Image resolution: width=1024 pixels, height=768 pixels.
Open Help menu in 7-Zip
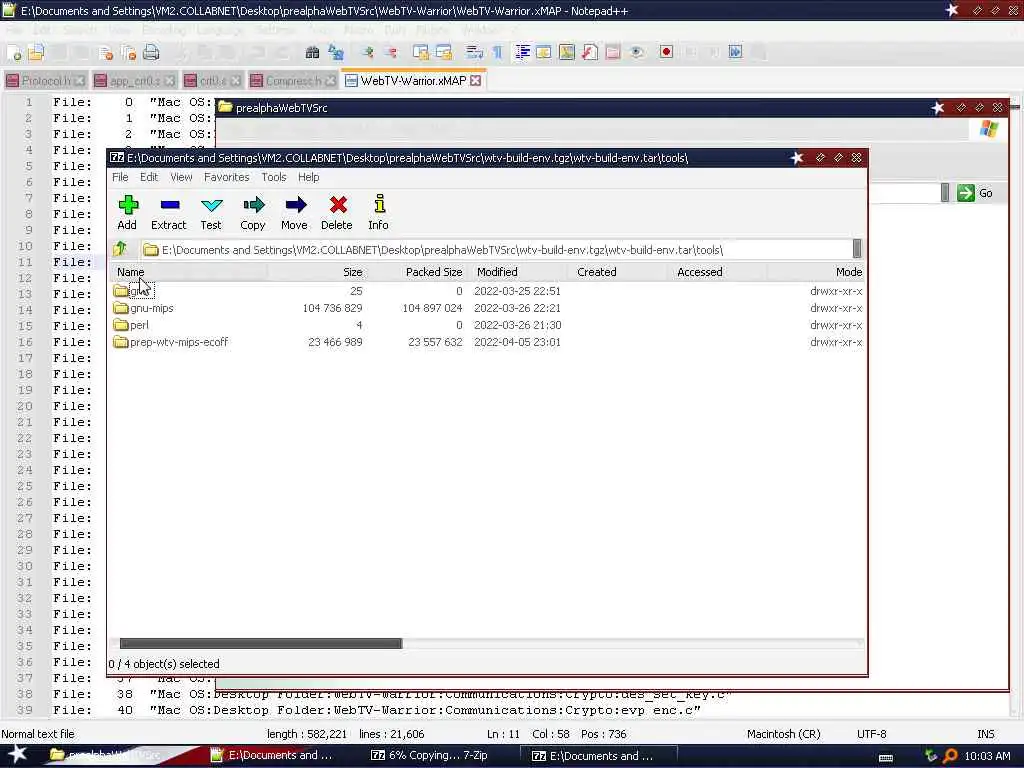pyautogui.click(x=309, y=177)
